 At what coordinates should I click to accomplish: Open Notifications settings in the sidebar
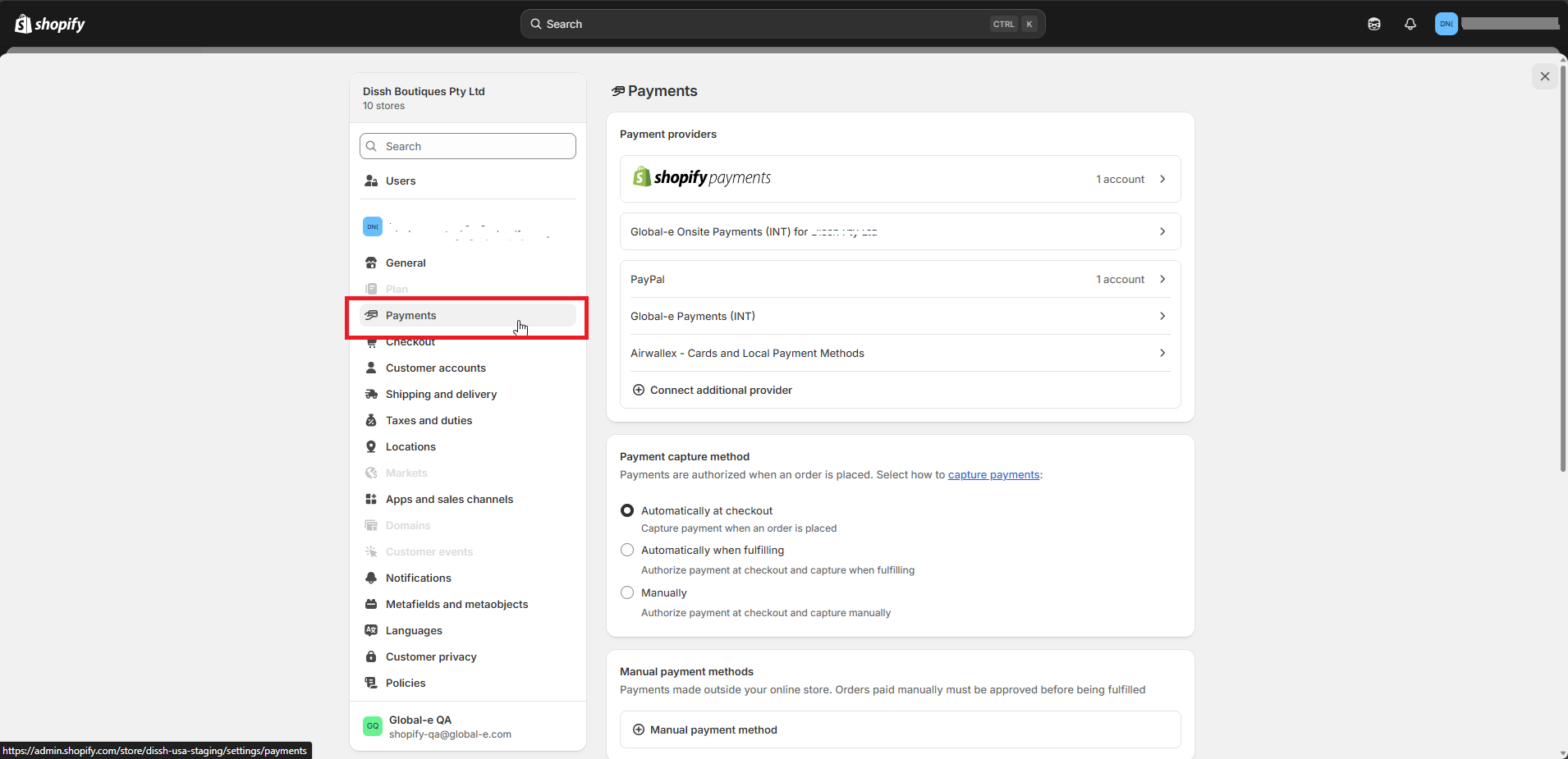pyautogui.click(x=468, y=578)
